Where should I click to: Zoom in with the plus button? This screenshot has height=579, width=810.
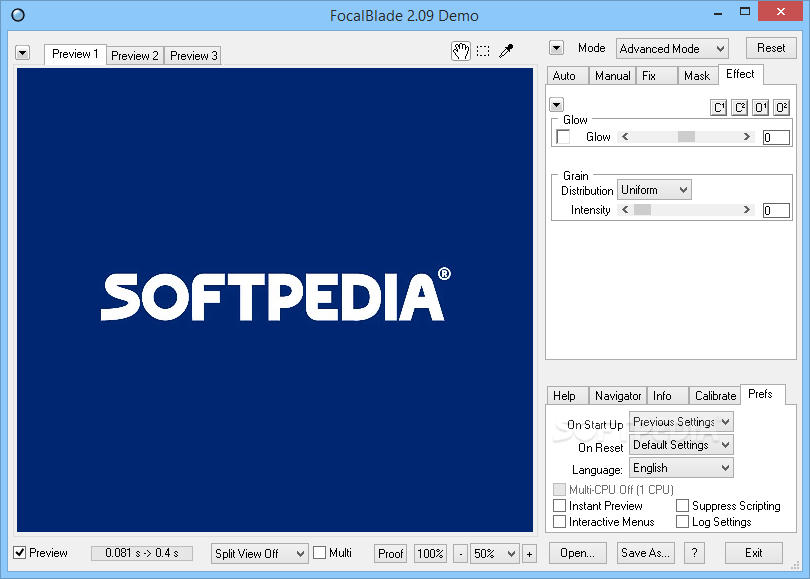point(529,554)
